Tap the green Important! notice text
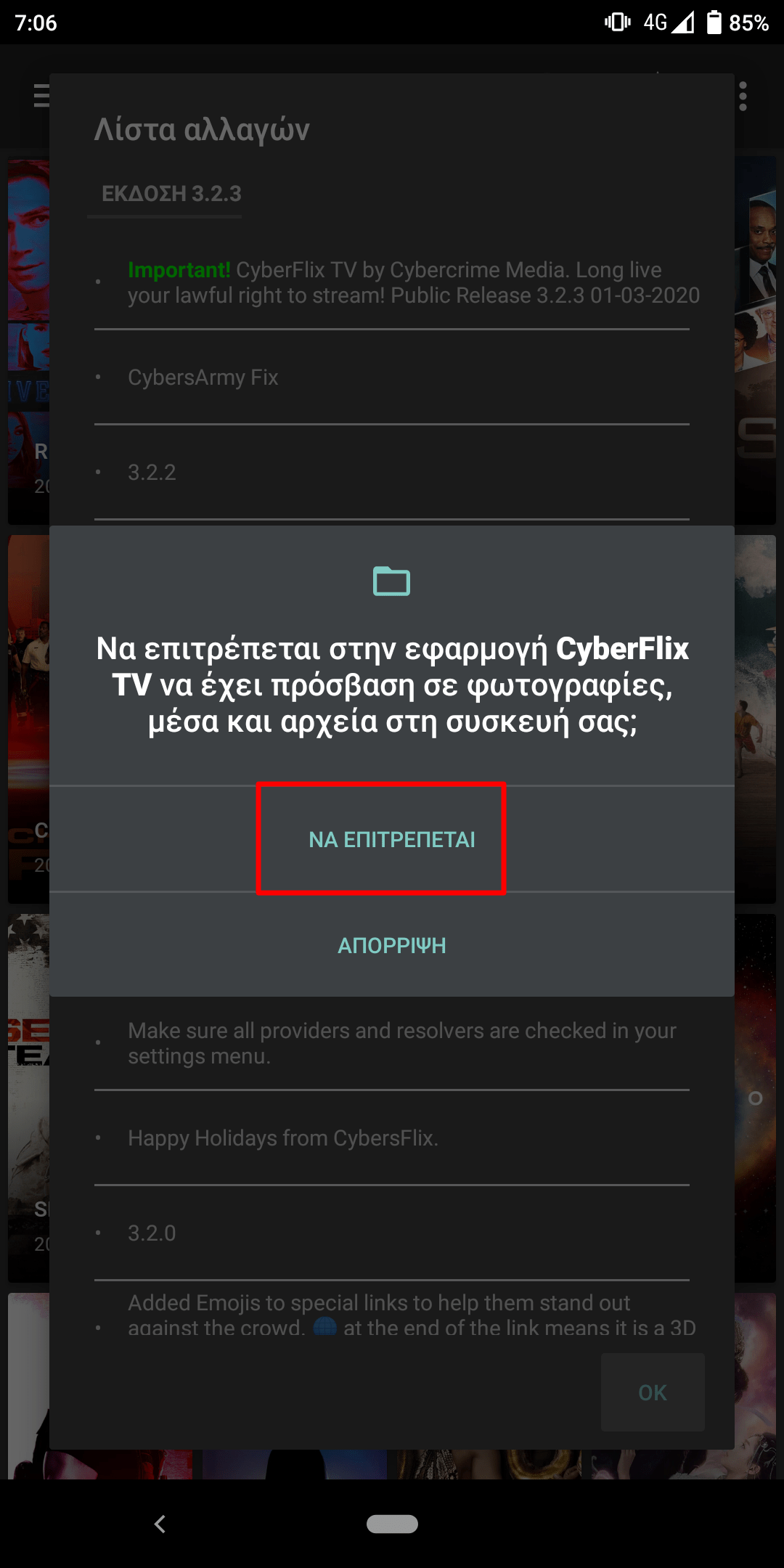784x1568 pixels. [179, 270]
